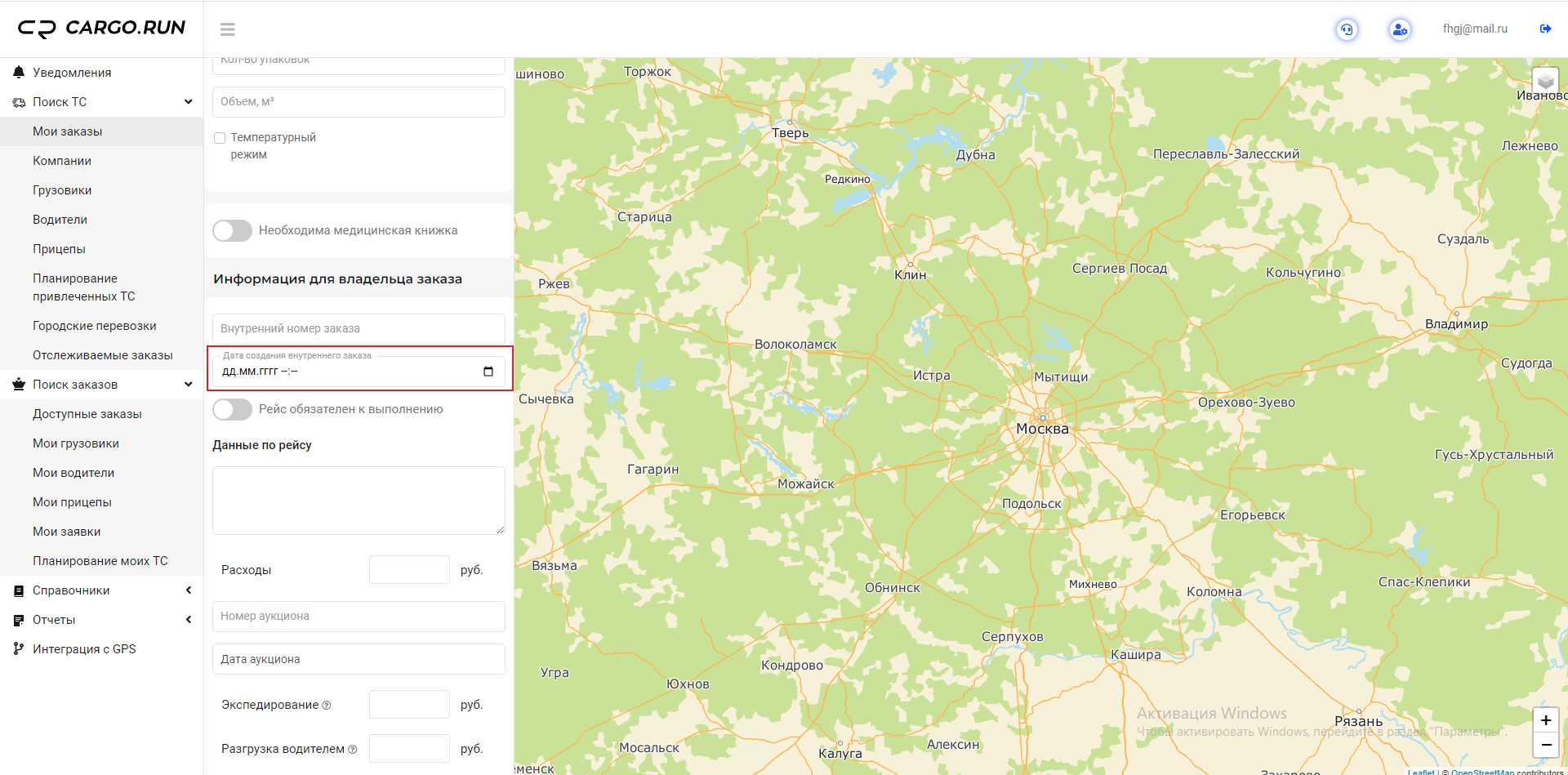Enable Температурный режим checkbox
This screenshot has height=775, width=1568.
[x=220, y=138]
